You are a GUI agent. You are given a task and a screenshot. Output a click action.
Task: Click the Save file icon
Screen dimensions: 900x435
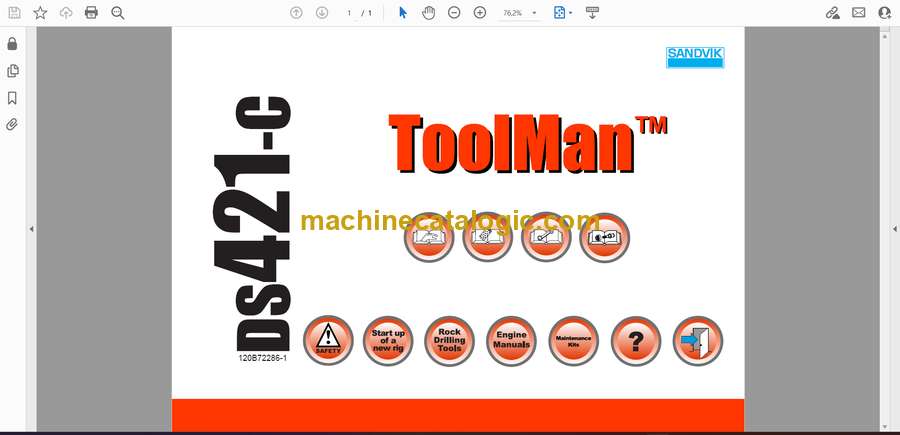coord(14,13)
